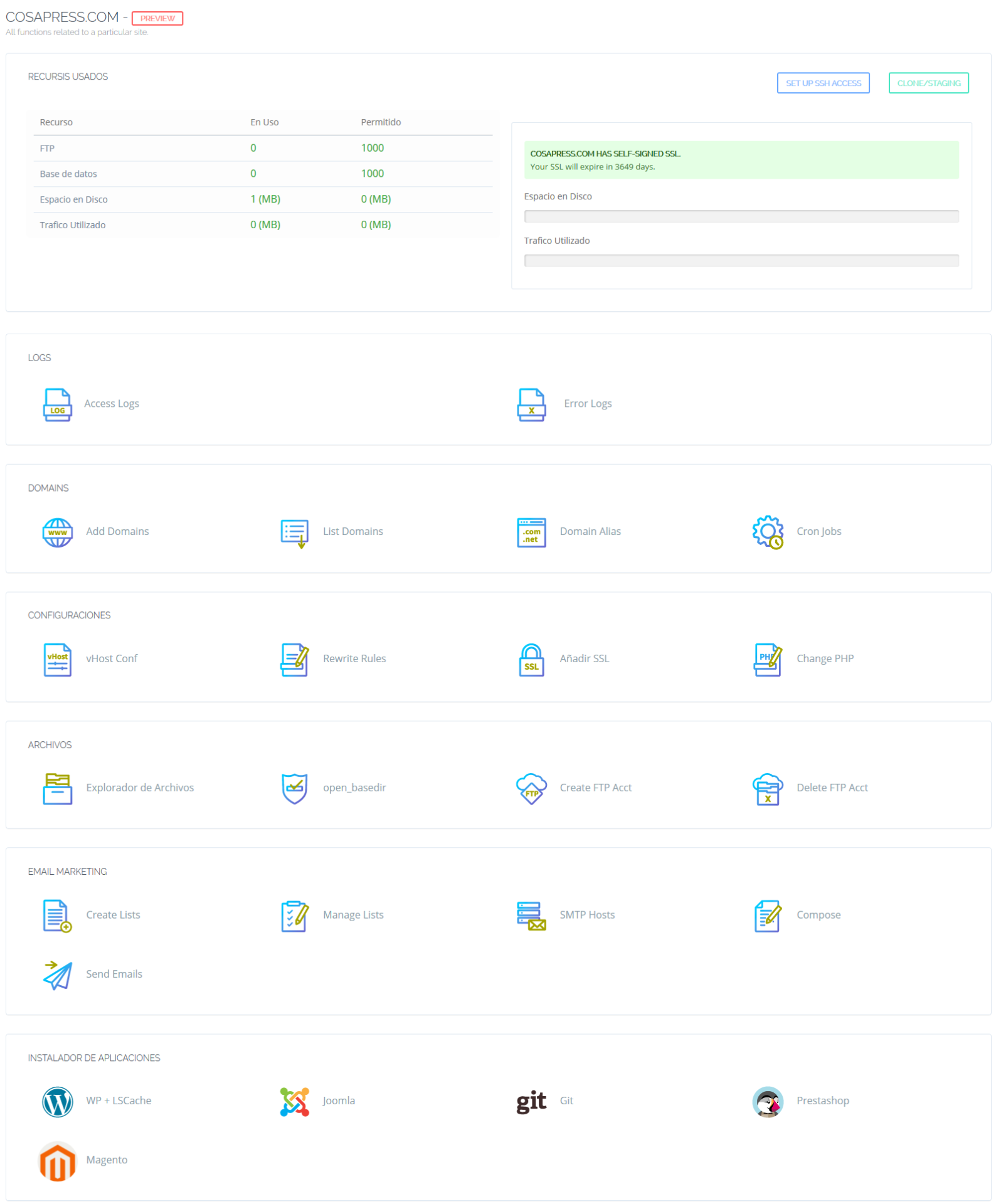The height and width of the screenshot is (1204, 996).
Task: Click the Prestashop logo icon
Action: pos(768,1102)
